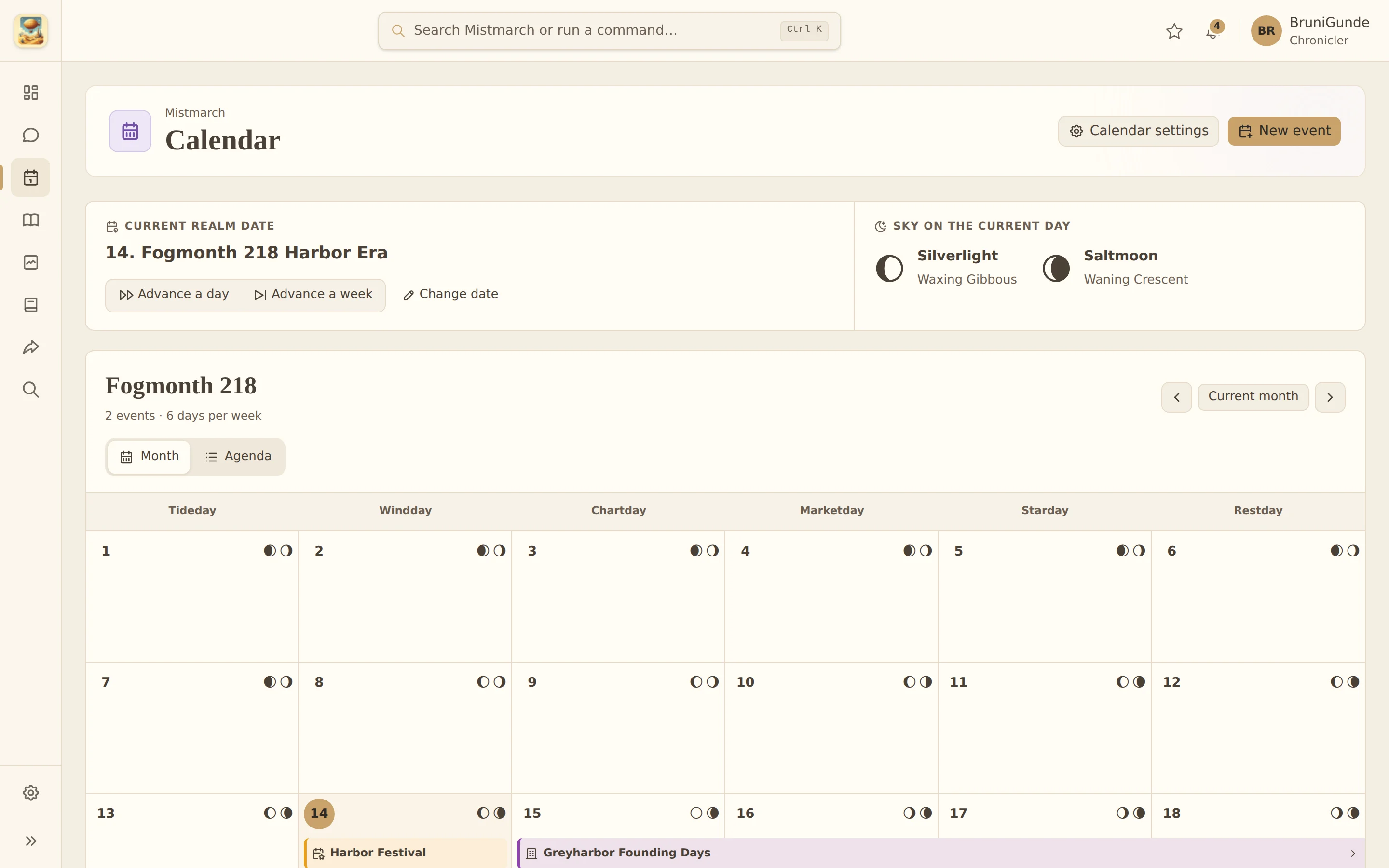Click the '2 events · 6 days per week' text

click(183, 416)
